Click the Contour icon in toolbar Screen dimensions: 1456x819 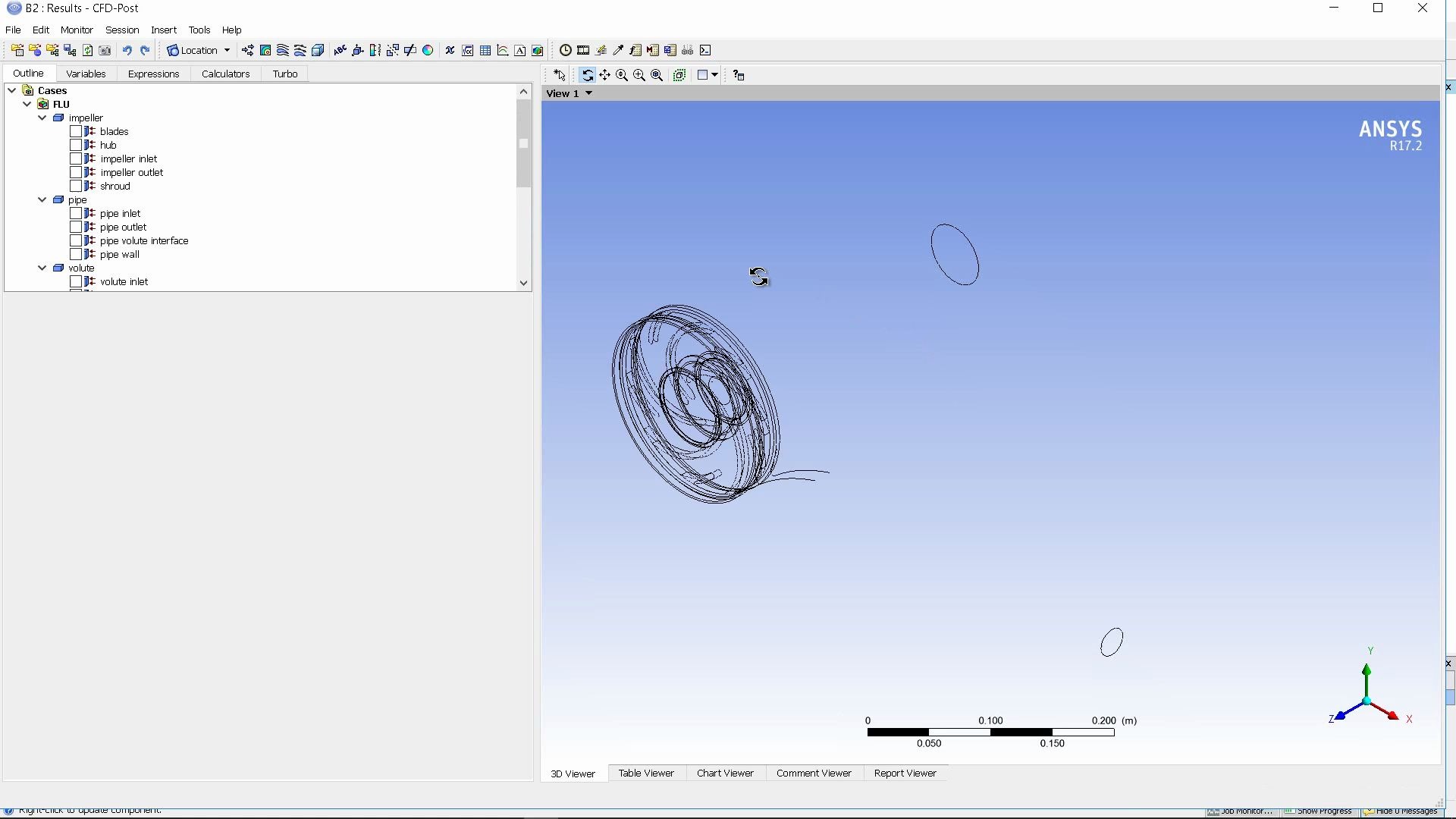[x=266, y=51]
